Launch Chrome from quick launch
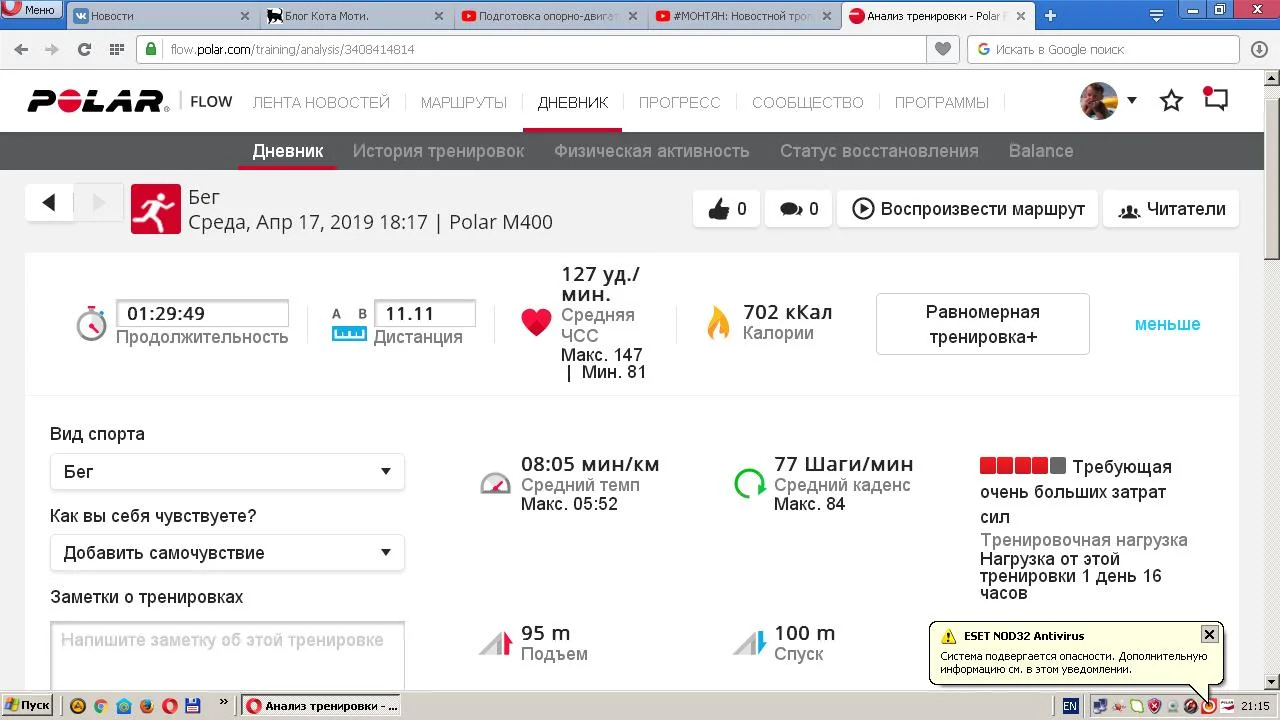 tap(101, 706)
